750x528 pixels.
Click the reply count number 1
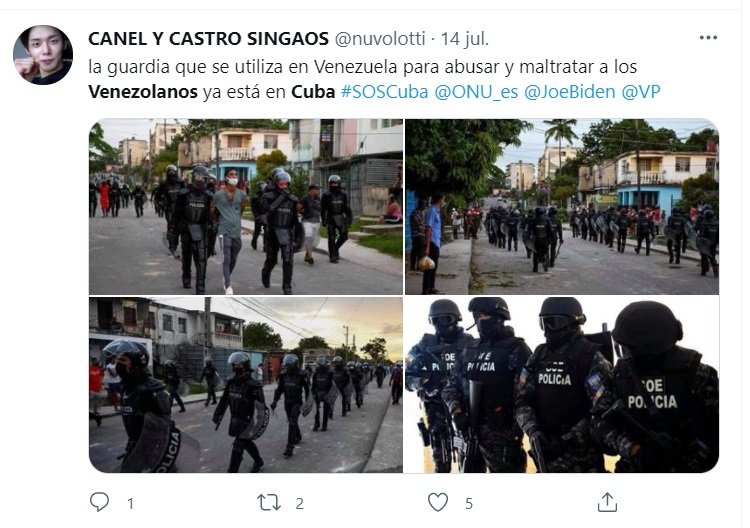tap(130, 504)
